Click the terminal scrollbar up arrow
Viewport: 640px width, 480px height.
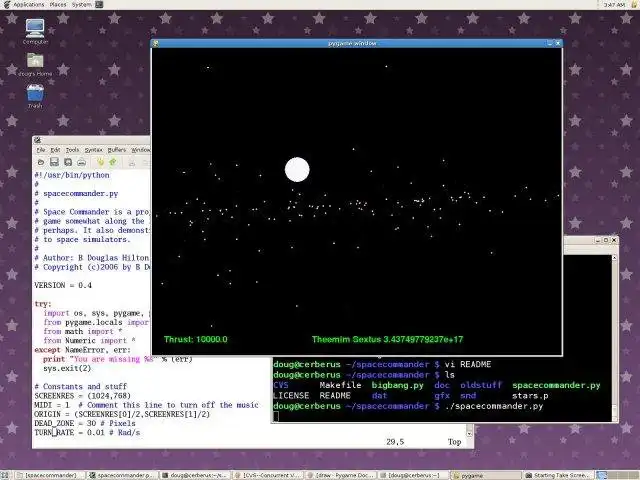[614, 258]
